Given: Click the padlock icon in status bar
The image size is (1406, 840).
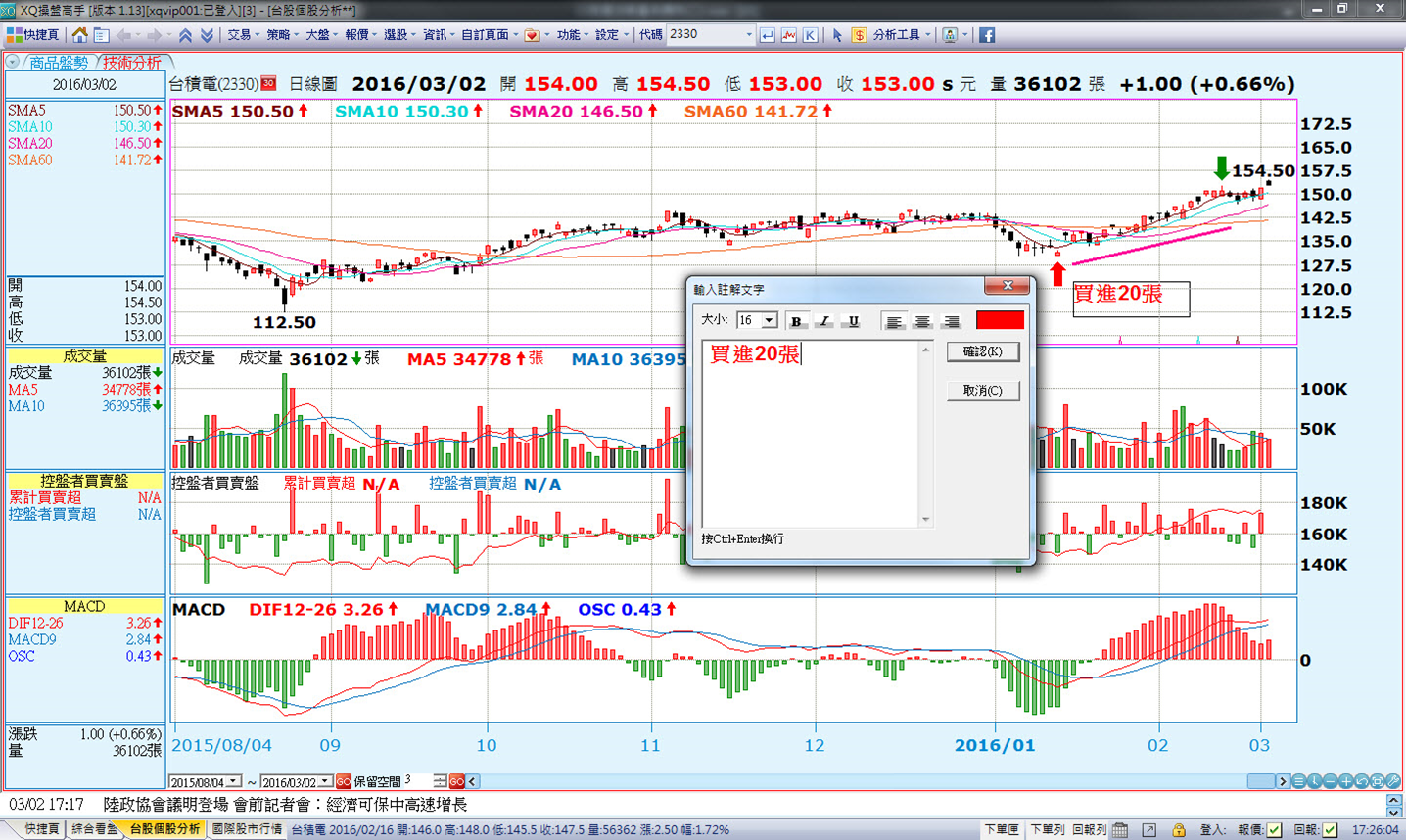Looking at the screenshot, I should coord(1179,830).
